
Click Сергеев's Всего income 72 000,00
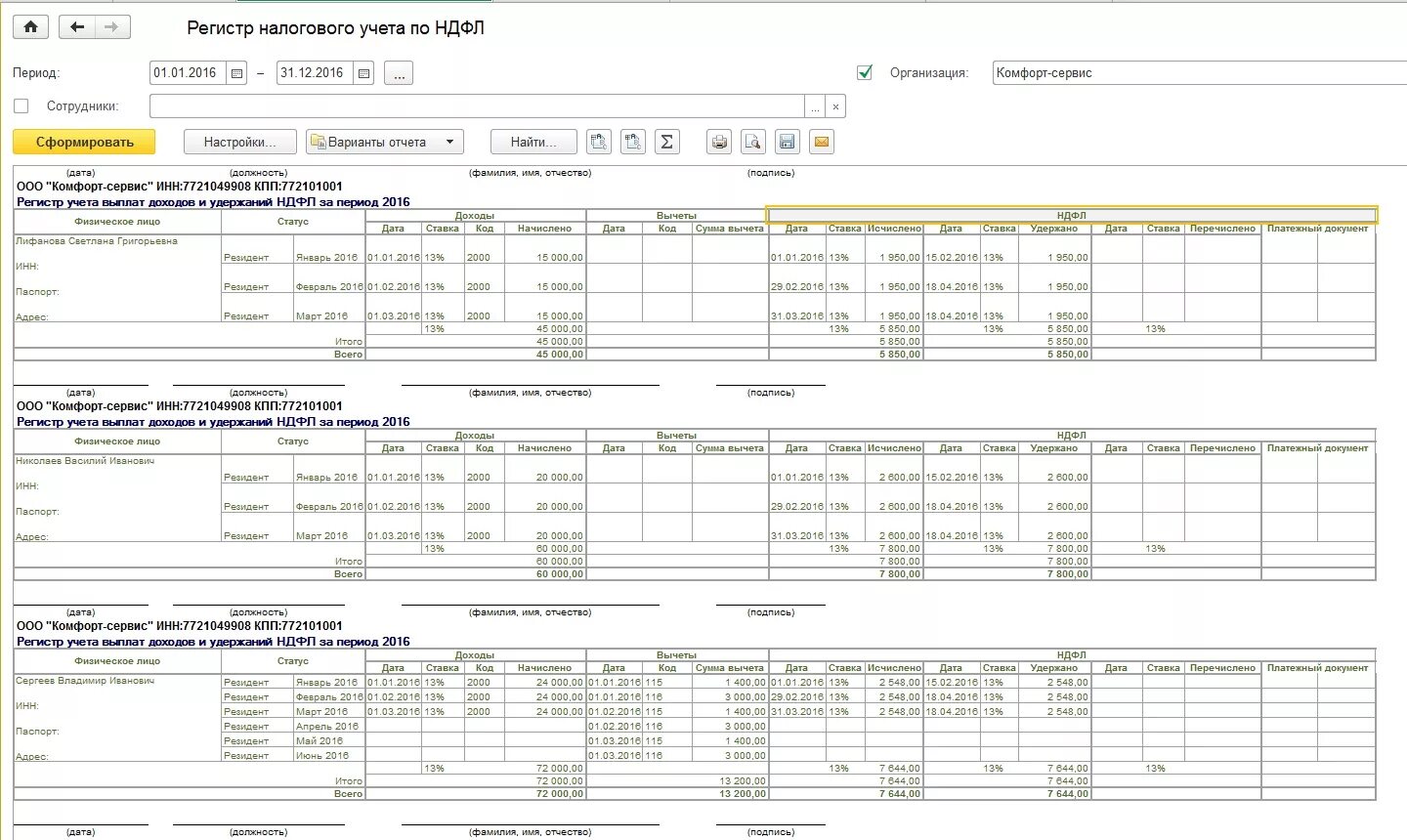560,793
